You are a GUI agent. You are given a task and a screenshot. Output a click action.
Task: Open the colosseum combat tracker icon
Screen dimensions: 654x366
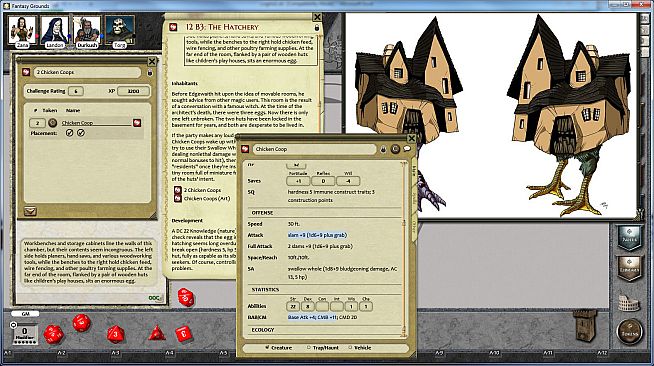click(x=628, y=303)
